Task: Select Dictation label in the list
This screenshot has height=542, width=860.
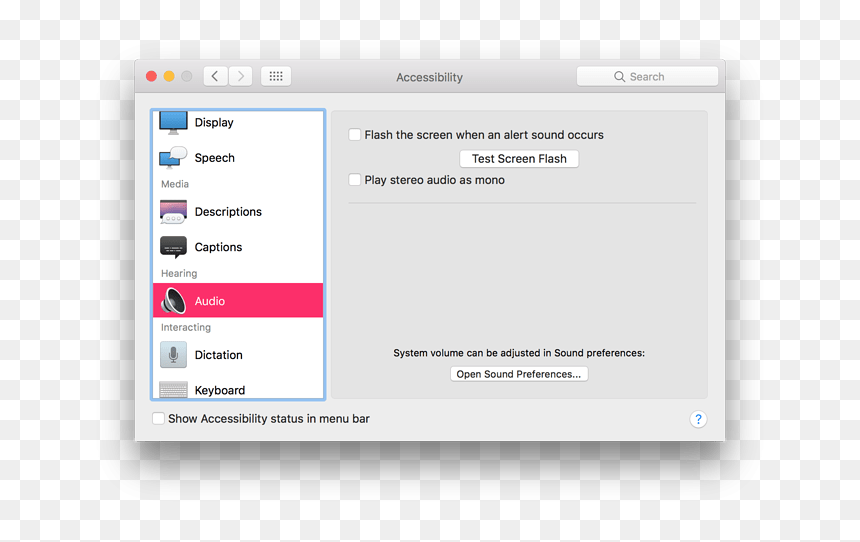Action: pyautogui.click(x=218, y=355)
